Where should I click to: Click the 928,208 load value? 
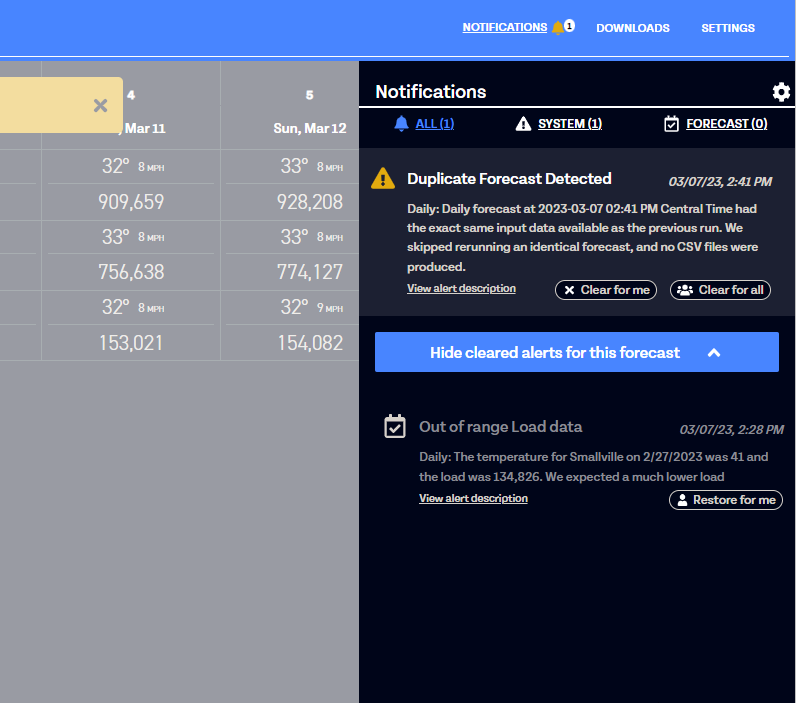point(310,202)
